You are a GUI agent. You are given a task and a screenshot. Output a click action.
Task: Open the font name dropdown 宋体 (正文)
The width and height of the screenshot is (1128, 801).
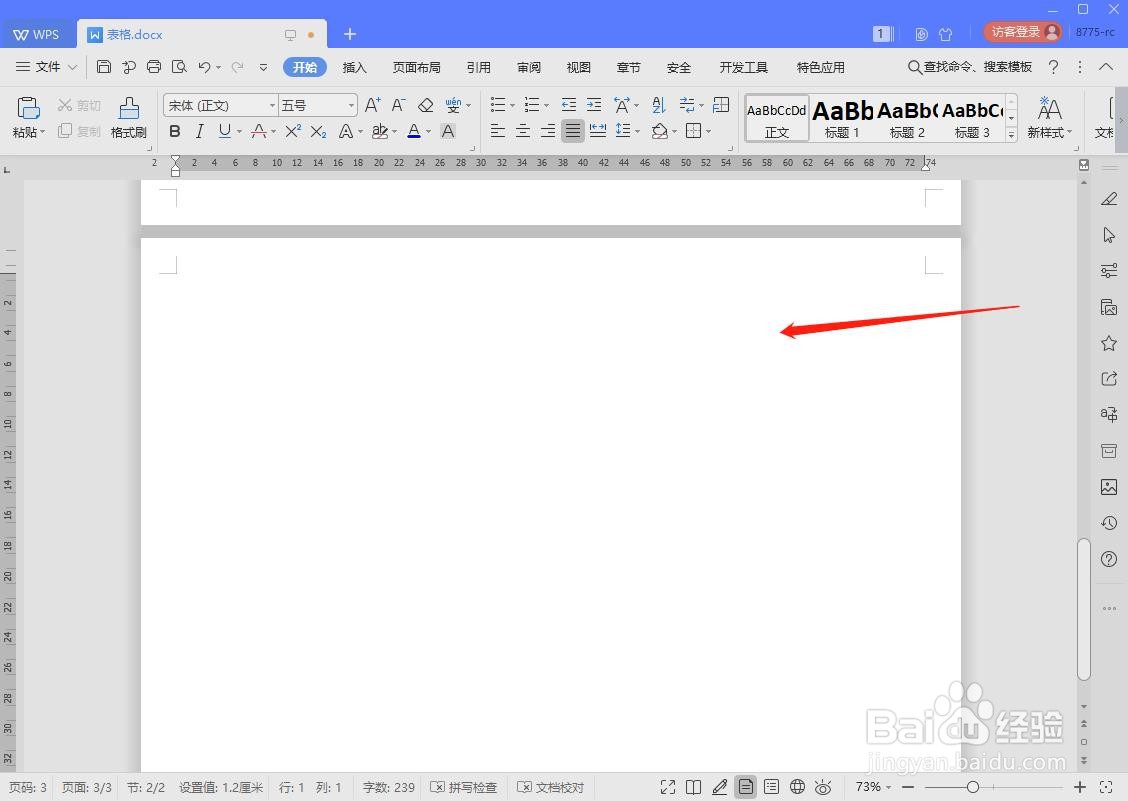(272, 106)
